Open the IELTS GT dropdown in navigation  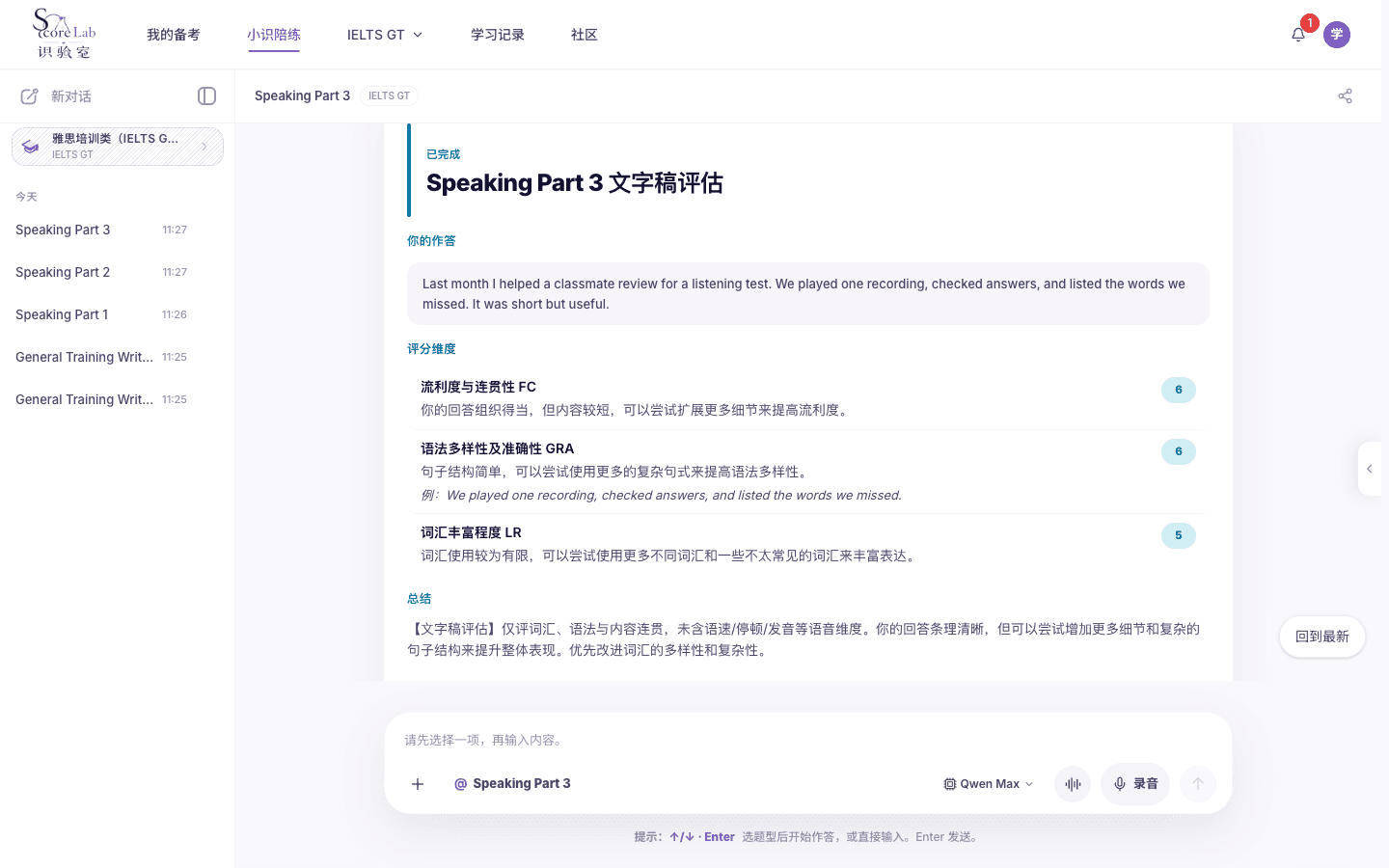(385, 35)
